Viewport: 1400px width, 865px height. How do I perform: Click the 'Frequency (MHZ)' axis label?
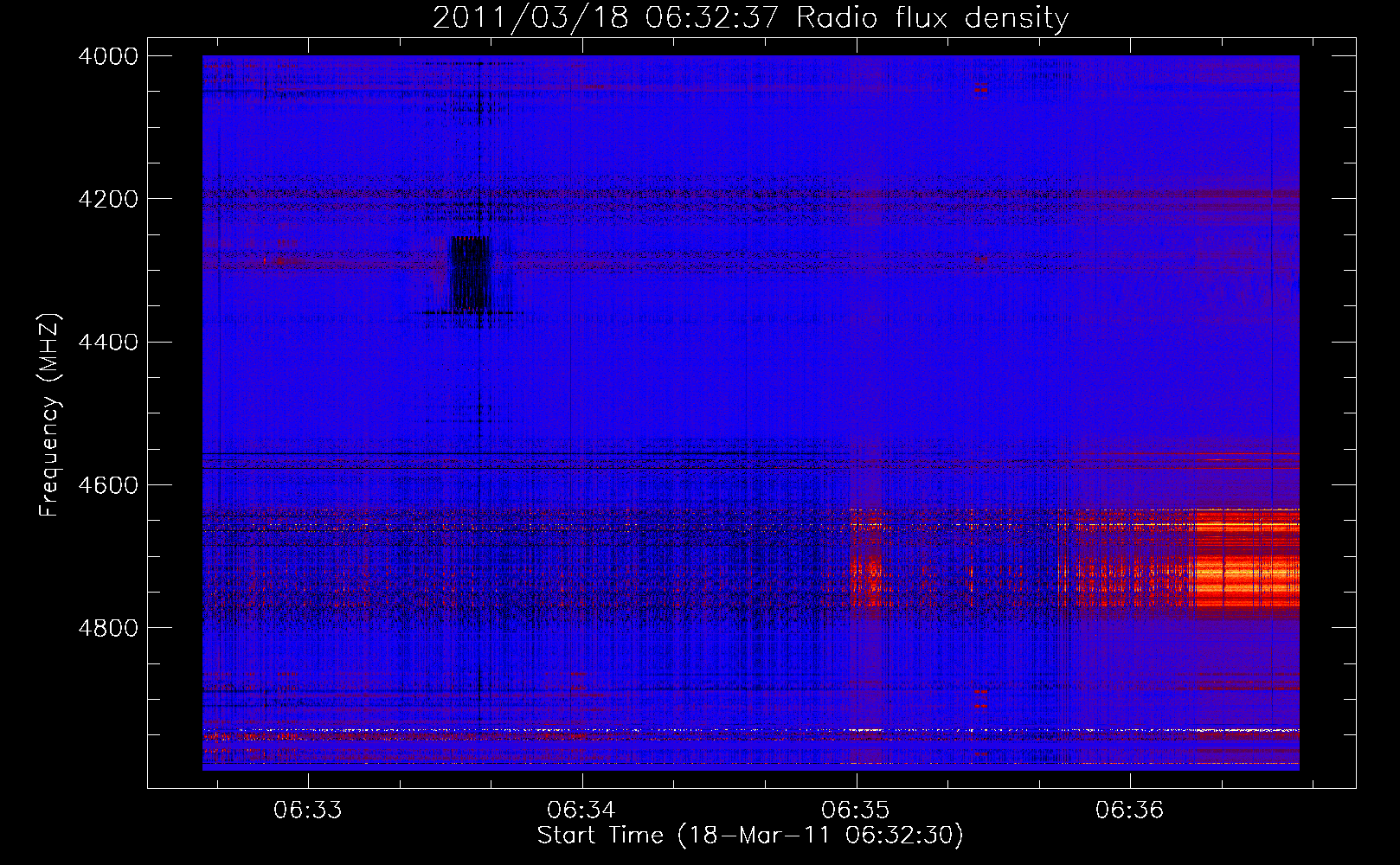click(50, 415)
